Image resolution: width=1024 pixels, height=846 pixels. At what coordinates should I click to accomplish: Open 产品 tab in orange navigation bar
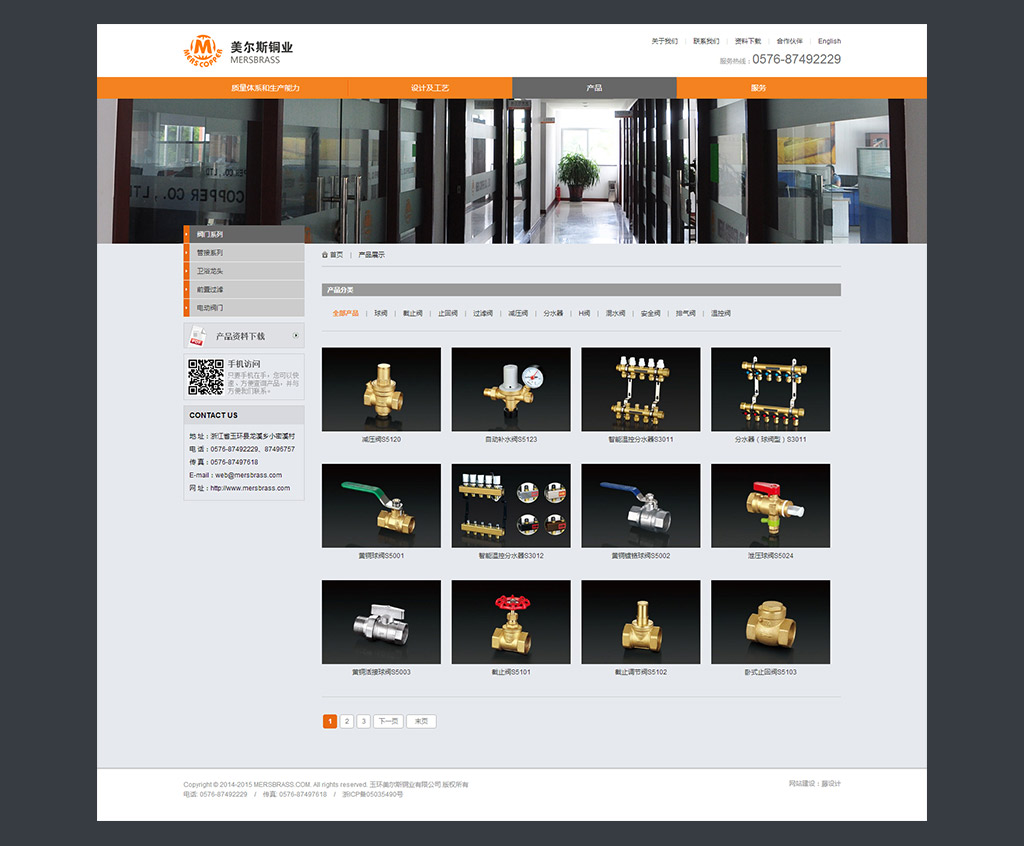click(594, 88)
